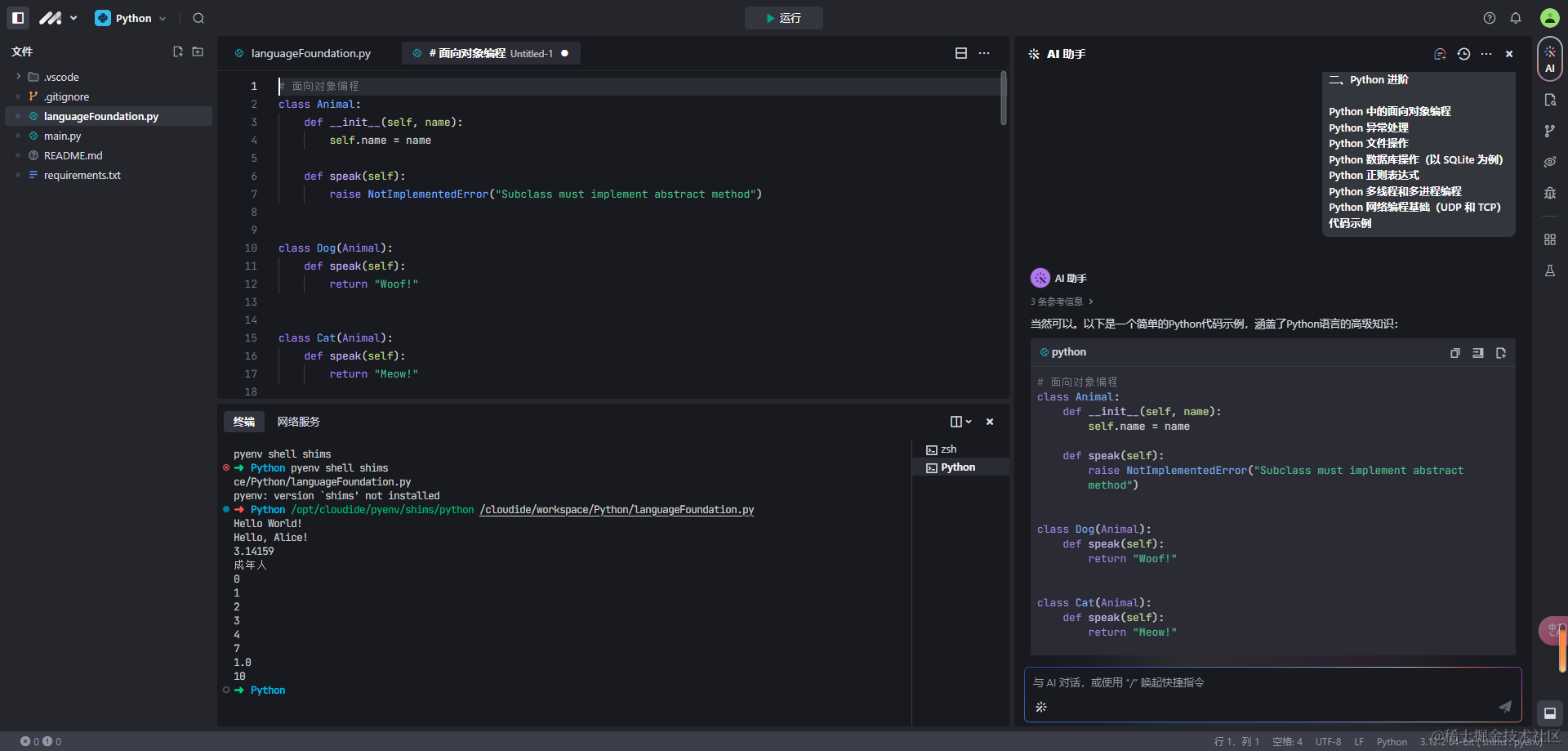Split the editor layout

[961, 53]
